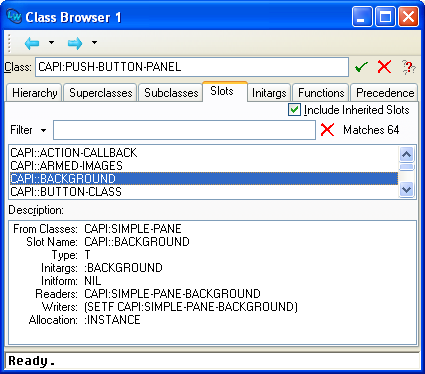Confirm class name with green checkmark
The width and height of the screenshot is (425, 374).
pyautogui.click(x=361, y=67)
